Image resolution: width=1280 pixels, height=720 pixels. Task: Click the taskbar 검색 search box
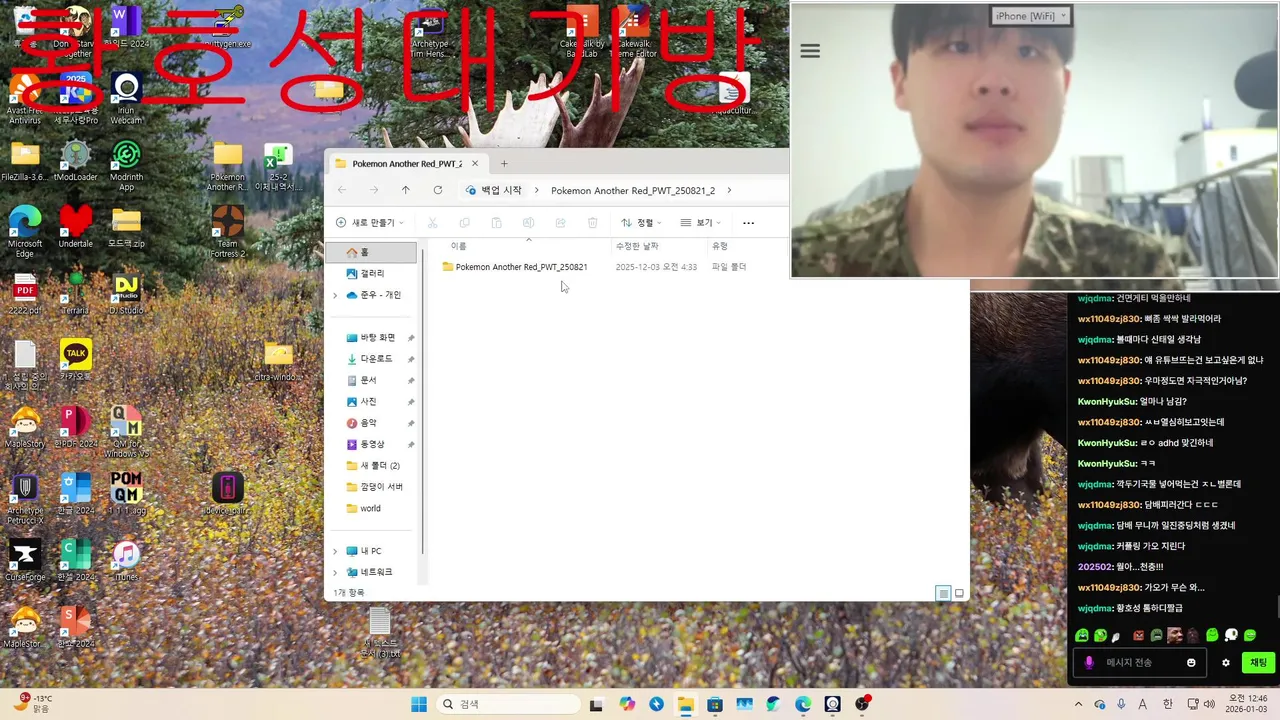point(508,704)
